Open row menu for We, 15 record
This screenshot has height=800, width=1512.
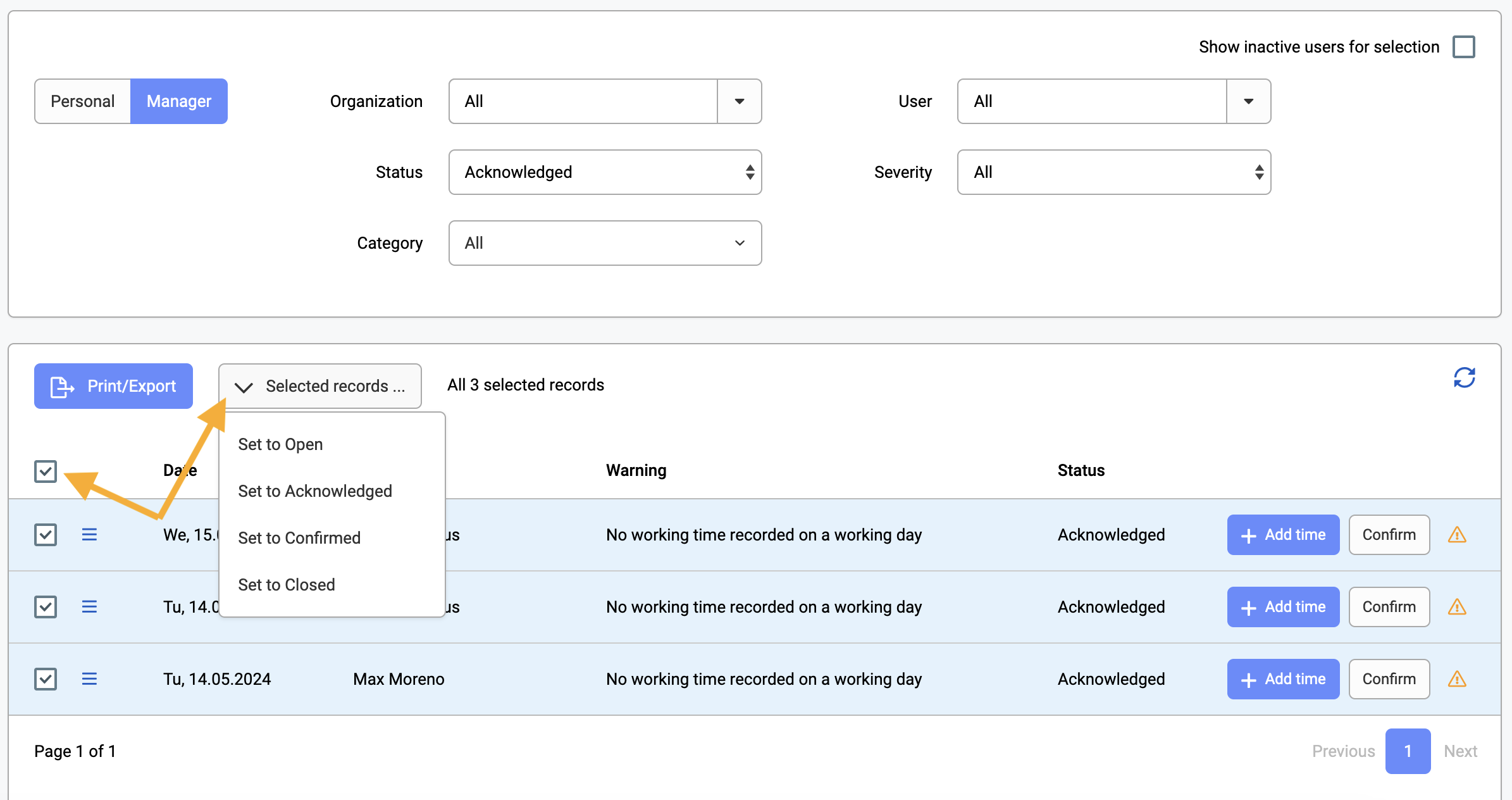[x=89, y=535]
